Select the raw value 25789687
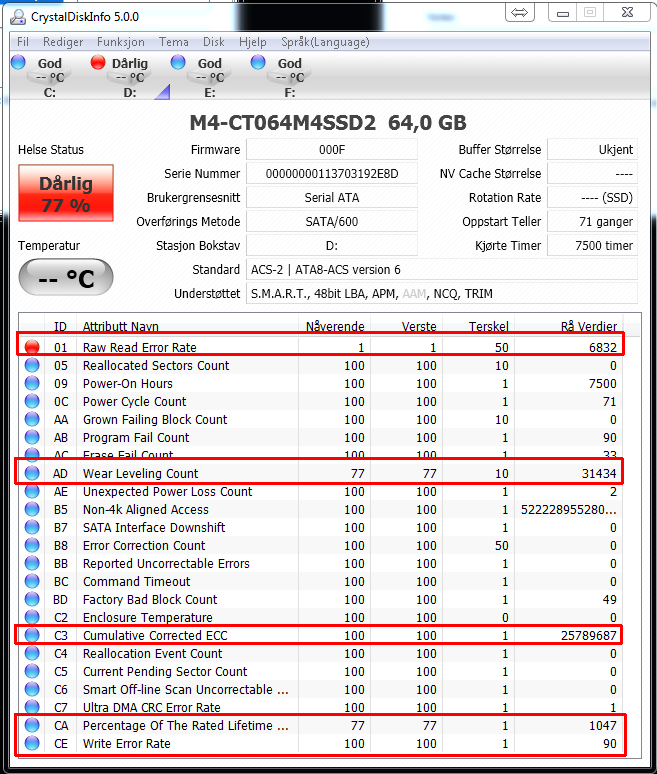The height and width of the screenshot is (774, 657). [588, 635]
